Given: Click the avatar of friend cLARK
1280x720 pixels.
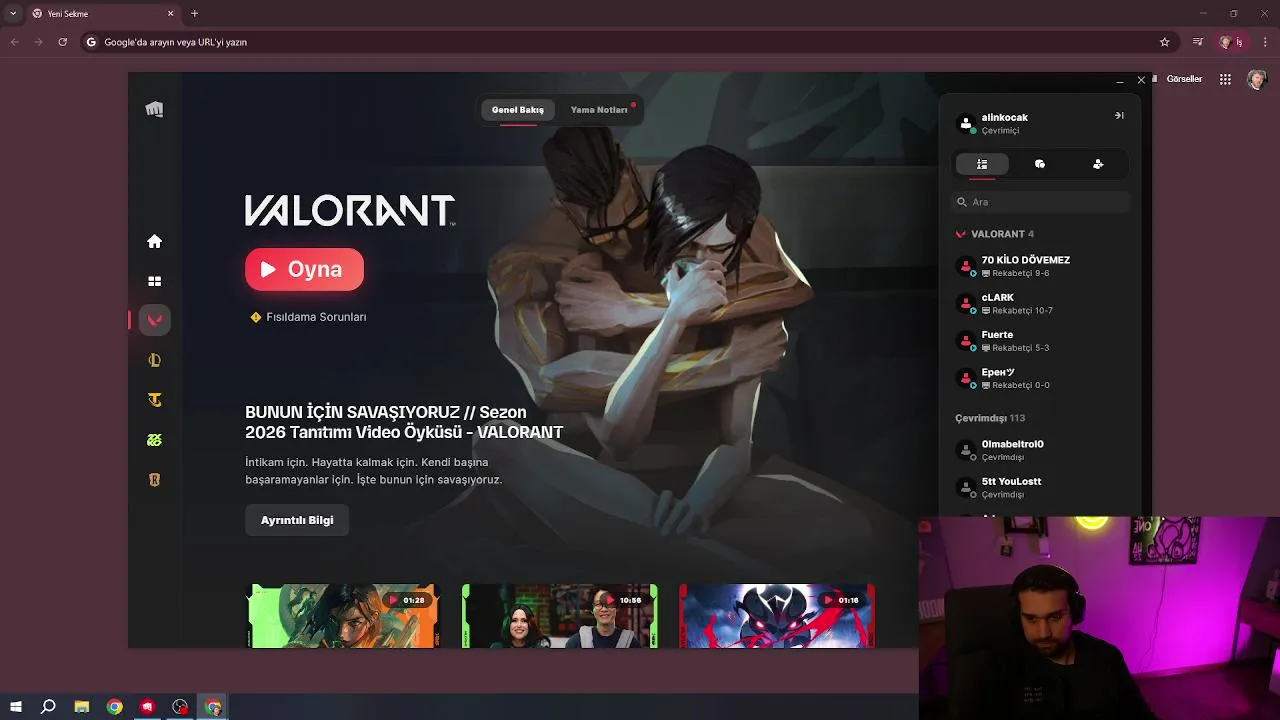Looking at the screenshot, I should pyautogui.click(x=966, y=303).
